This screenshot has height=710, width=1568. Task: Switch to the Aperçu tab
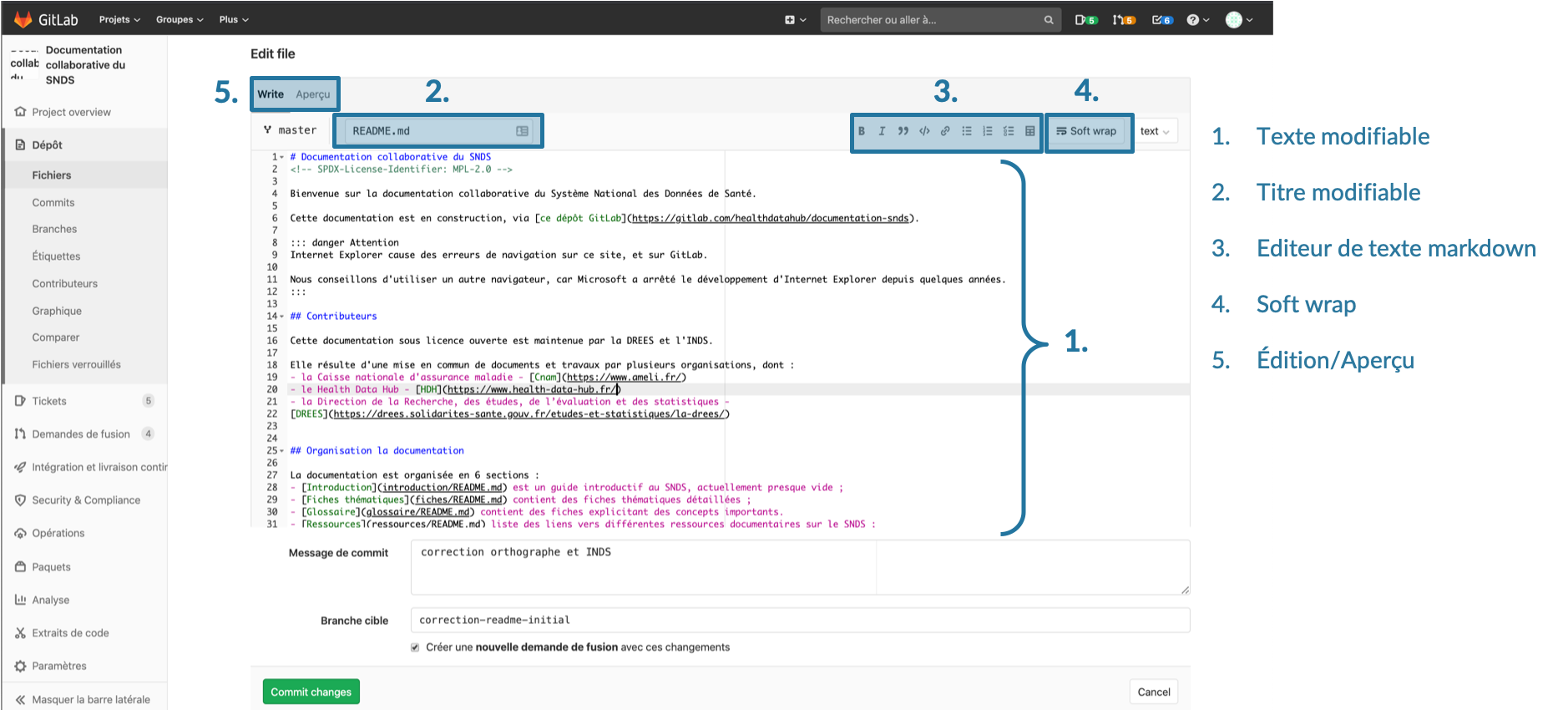313,94
